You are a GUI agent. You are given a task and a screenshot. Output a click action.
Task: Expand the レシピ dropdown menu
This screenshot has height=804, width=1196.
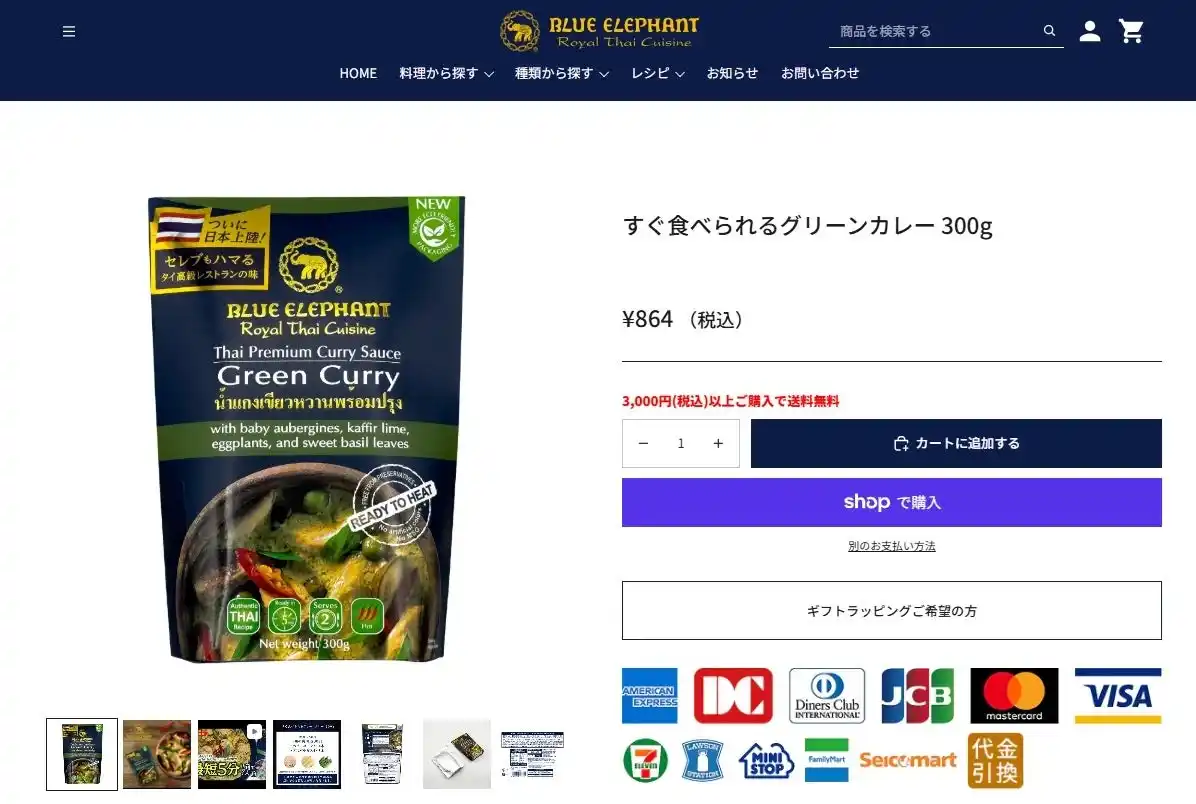pyautogui.click(x=657, y=73)
